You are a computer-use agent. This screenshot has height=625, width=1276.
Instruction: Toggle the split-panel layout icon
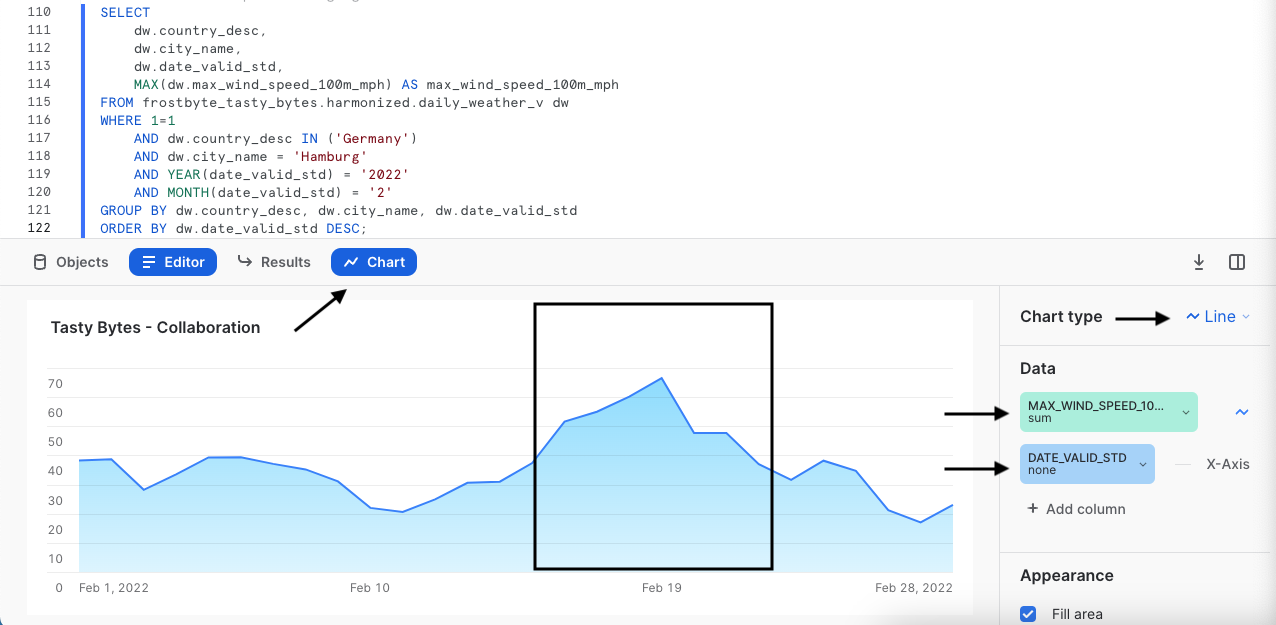pos(1237,261)
